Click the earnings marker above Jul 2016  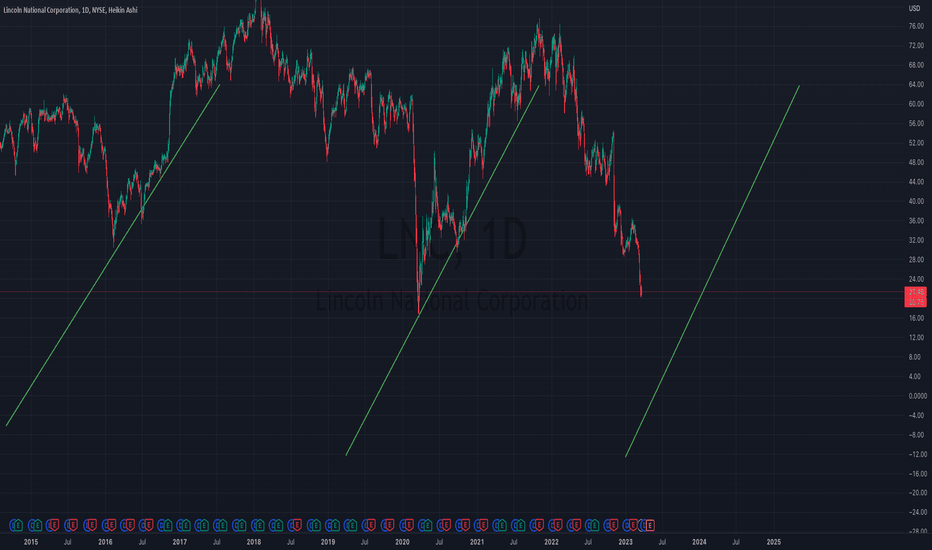(x=148, y=525)
